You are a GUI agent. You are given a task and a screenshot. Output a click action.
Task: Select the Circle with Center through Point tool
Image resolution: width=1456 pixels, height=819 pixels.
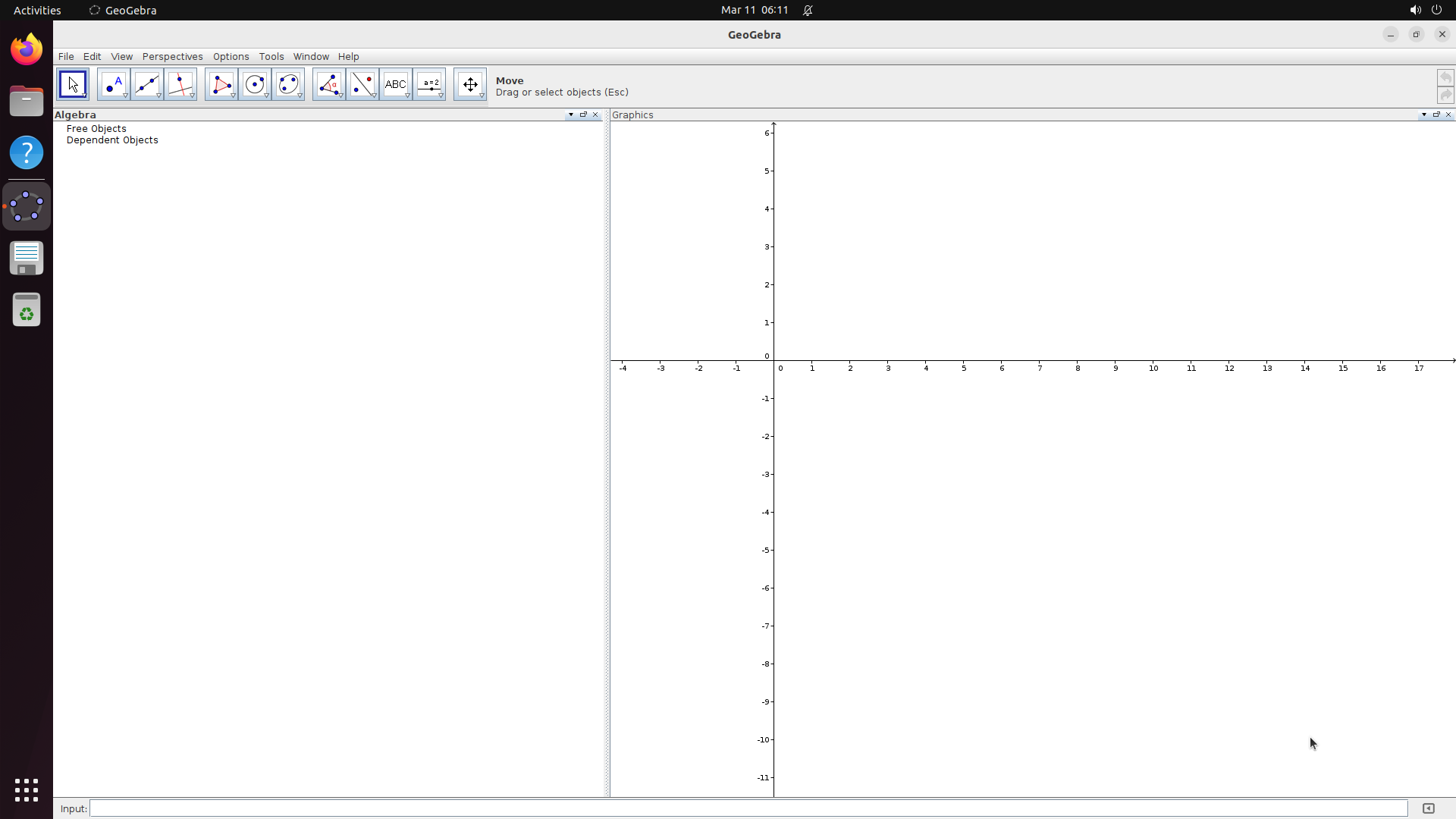click(256, 83)
